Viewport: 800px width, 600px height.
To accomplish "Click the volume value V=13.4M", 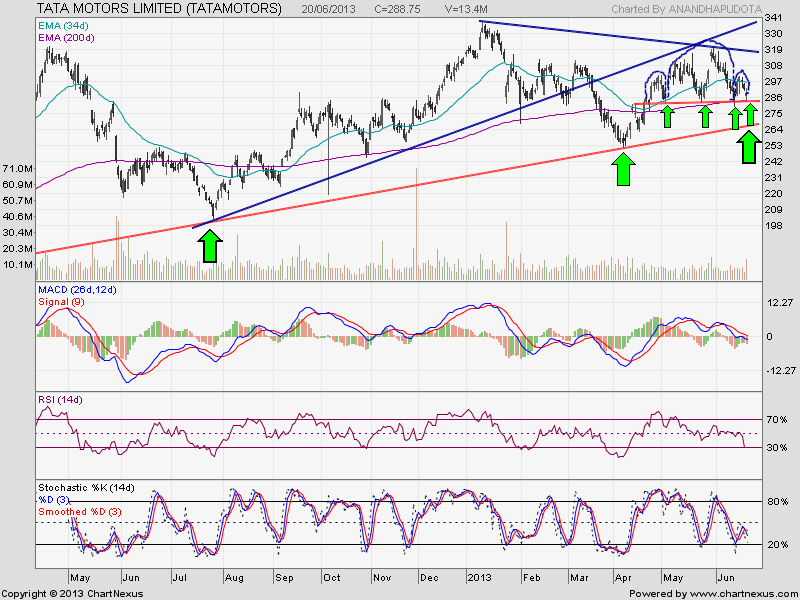I will 466,9.
